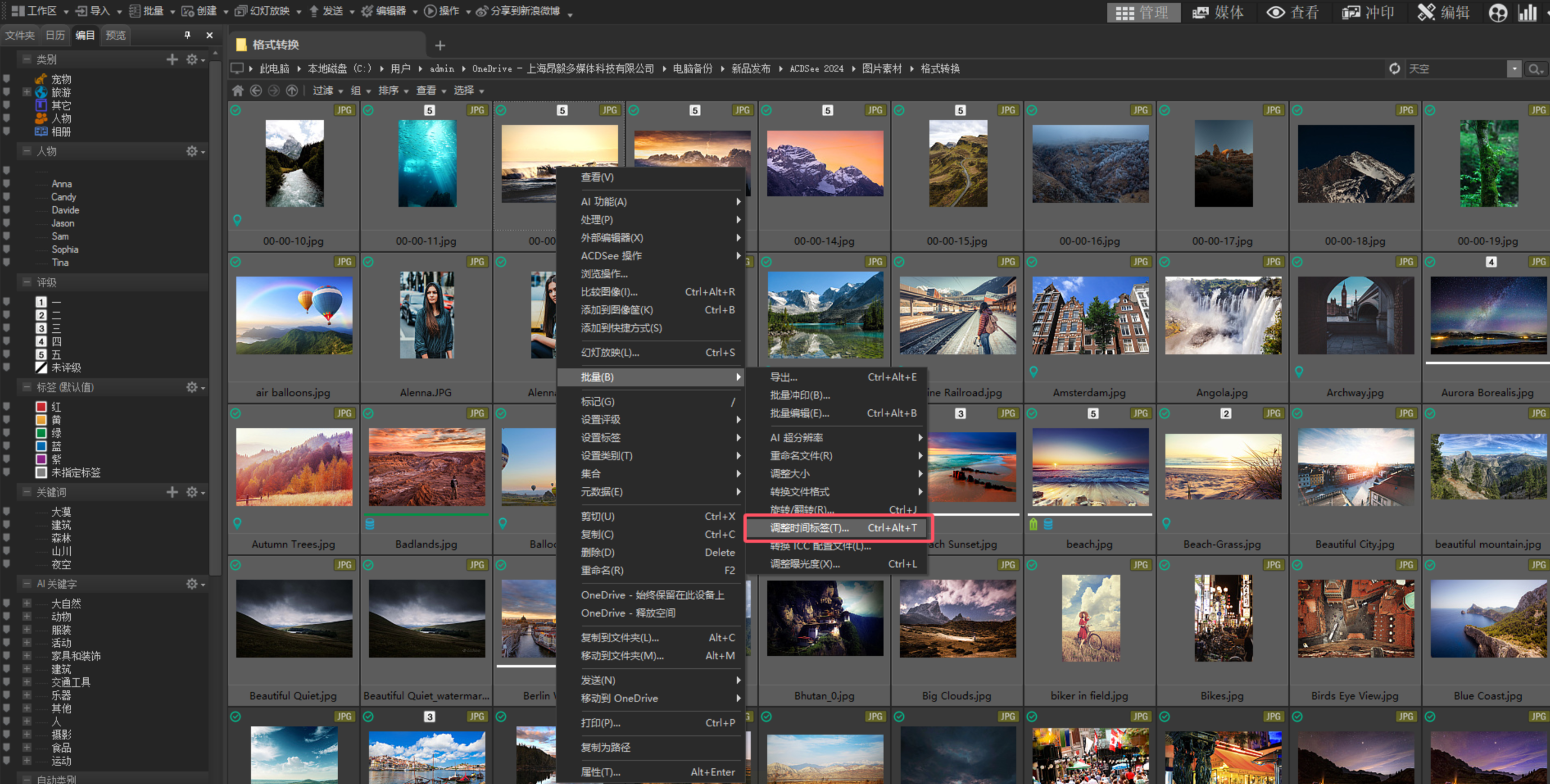Switch to Media mode
This screenshot has height=784, width=1550.
1219,12
